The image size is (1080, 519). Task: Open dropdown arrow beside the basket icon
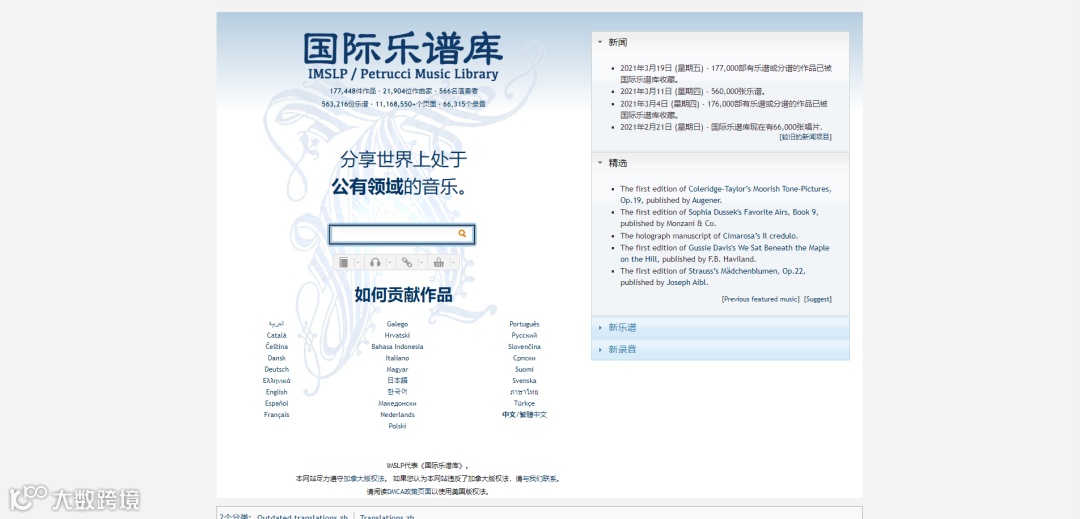point(453,262)
